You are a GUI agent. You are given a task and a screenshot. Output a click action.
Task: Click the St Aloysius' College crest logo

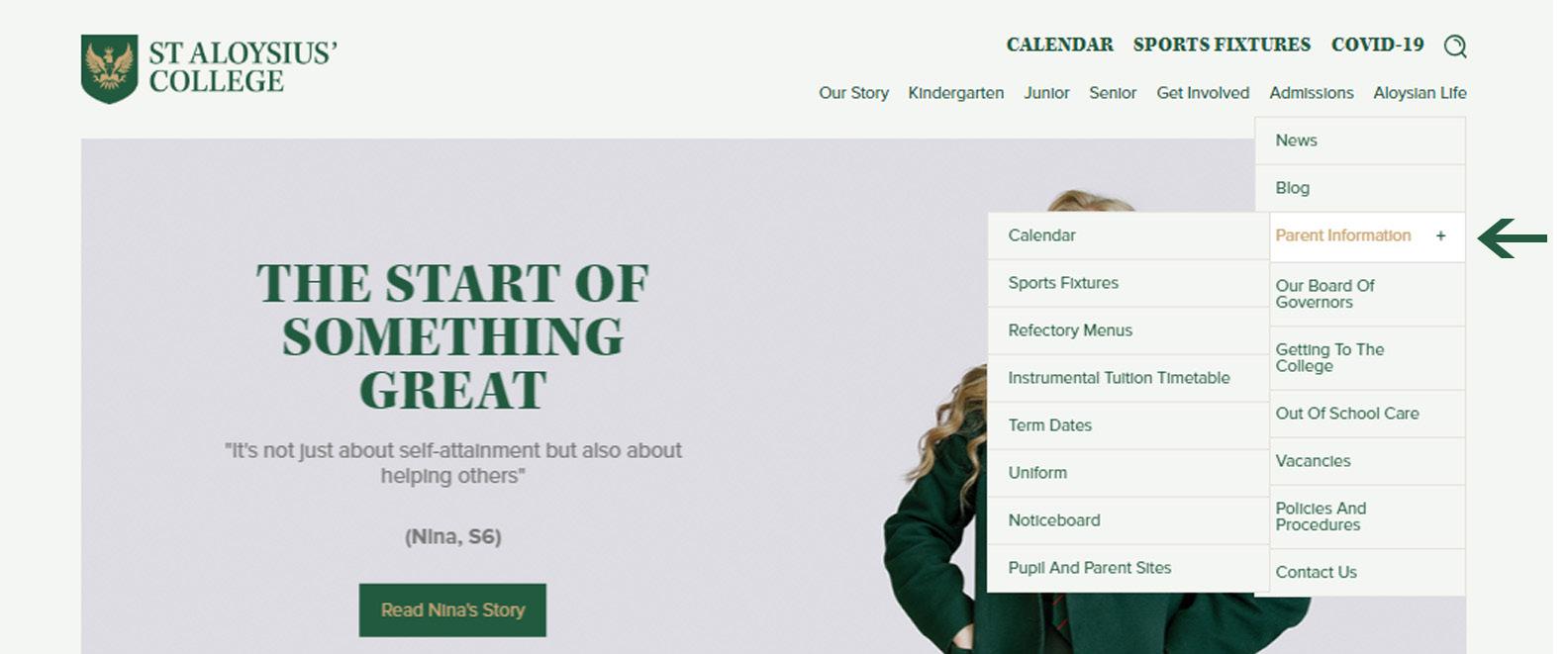pos(109,68)
